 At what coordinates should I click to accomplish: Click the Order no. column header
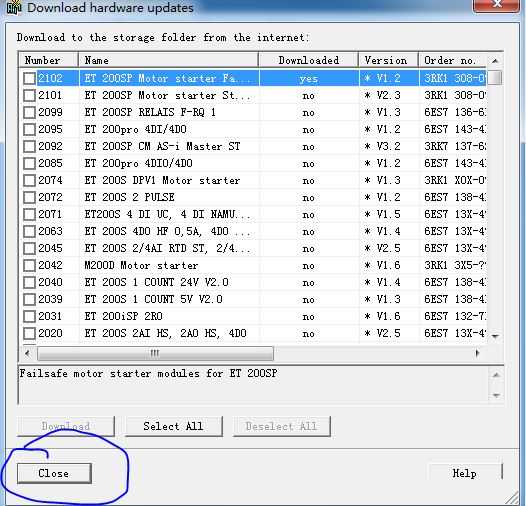point(453,60)
